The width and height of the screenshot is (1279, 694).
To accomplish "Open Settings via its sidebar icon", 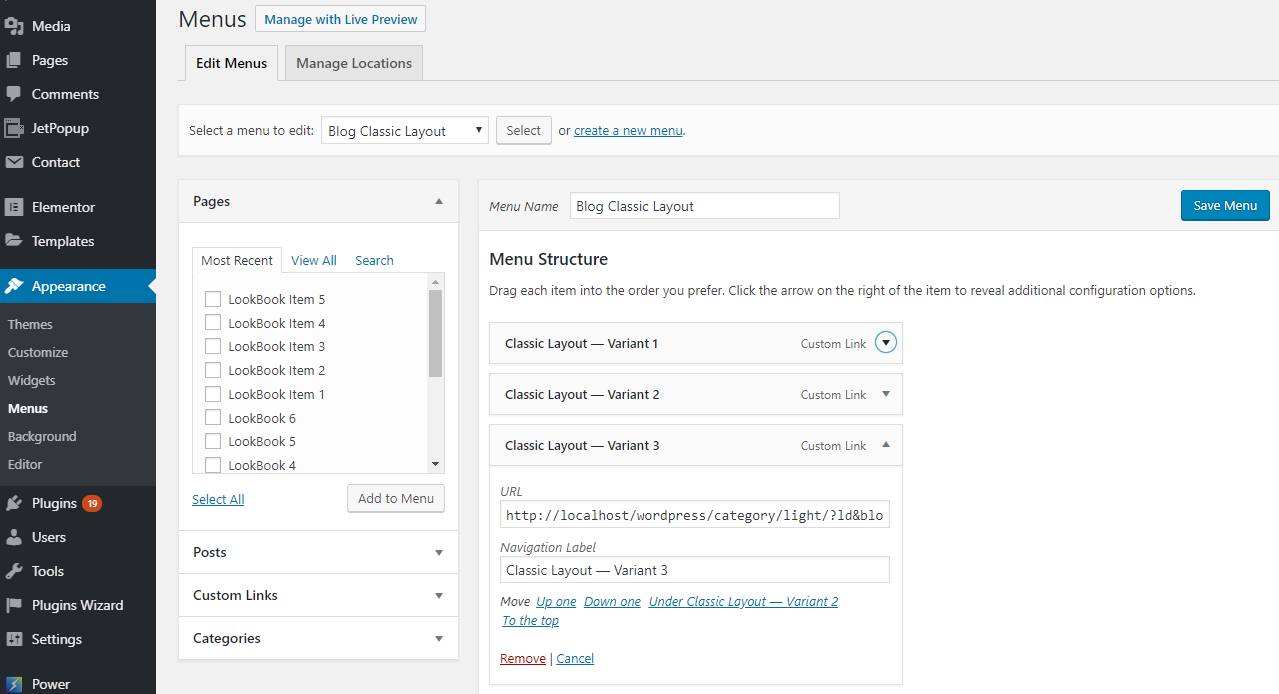I will (14, 639).
